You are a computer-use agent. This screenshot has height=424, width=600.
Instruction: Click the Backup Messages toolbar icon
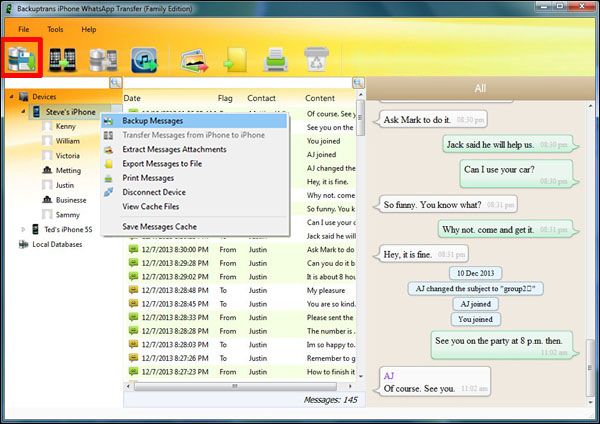[21, 60]
